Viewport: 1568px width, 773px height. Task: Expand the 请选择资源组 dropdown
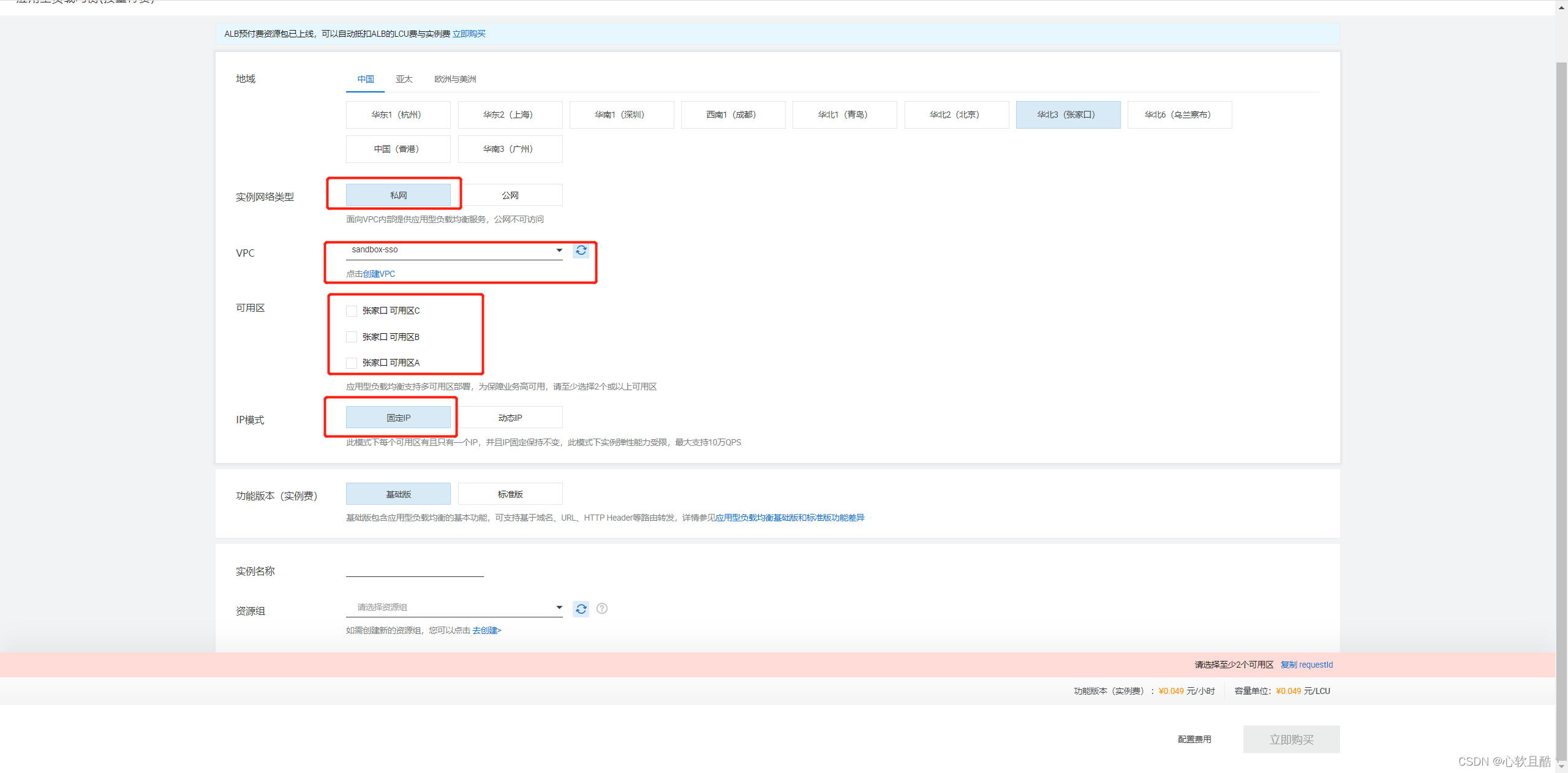click(454, 608)
